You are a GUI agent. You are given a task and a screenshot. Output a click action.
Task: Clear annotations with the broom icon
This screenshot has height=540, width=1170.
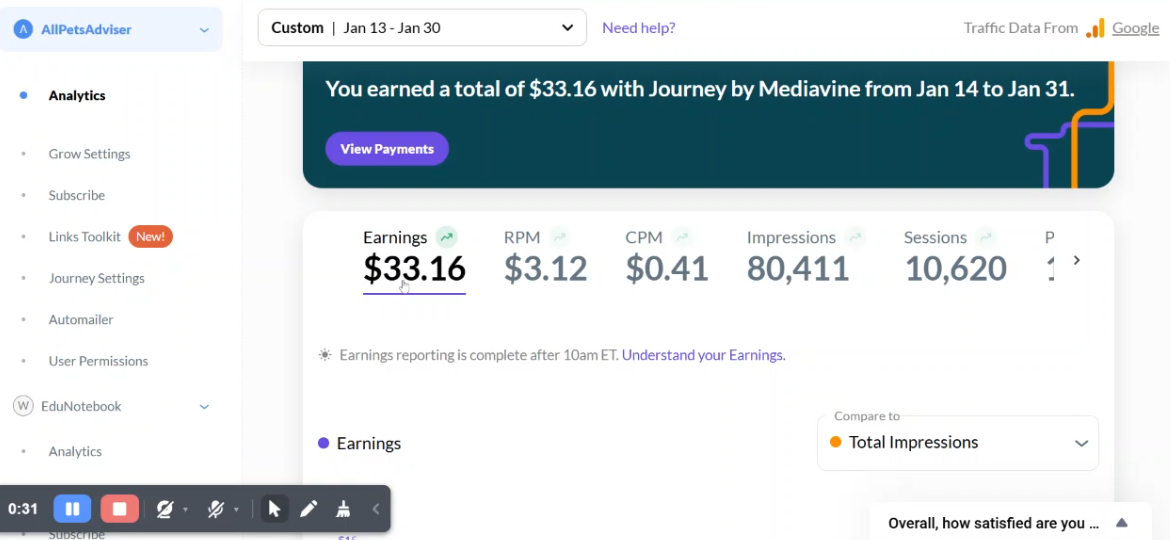coord(343,509)
